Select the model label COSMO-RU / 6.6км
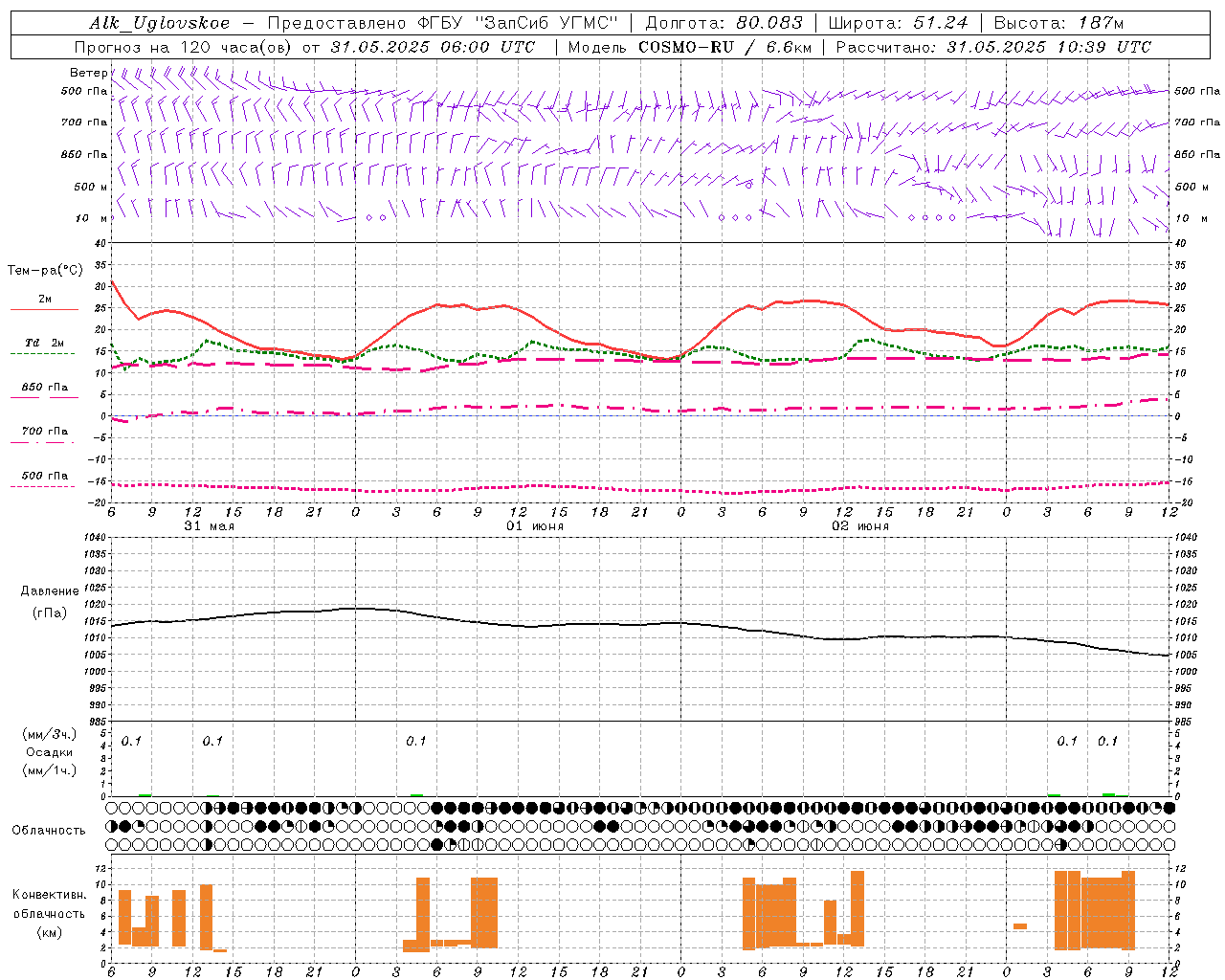The image size is (1225, 980). pyautogui.click(x=725, y=47)
